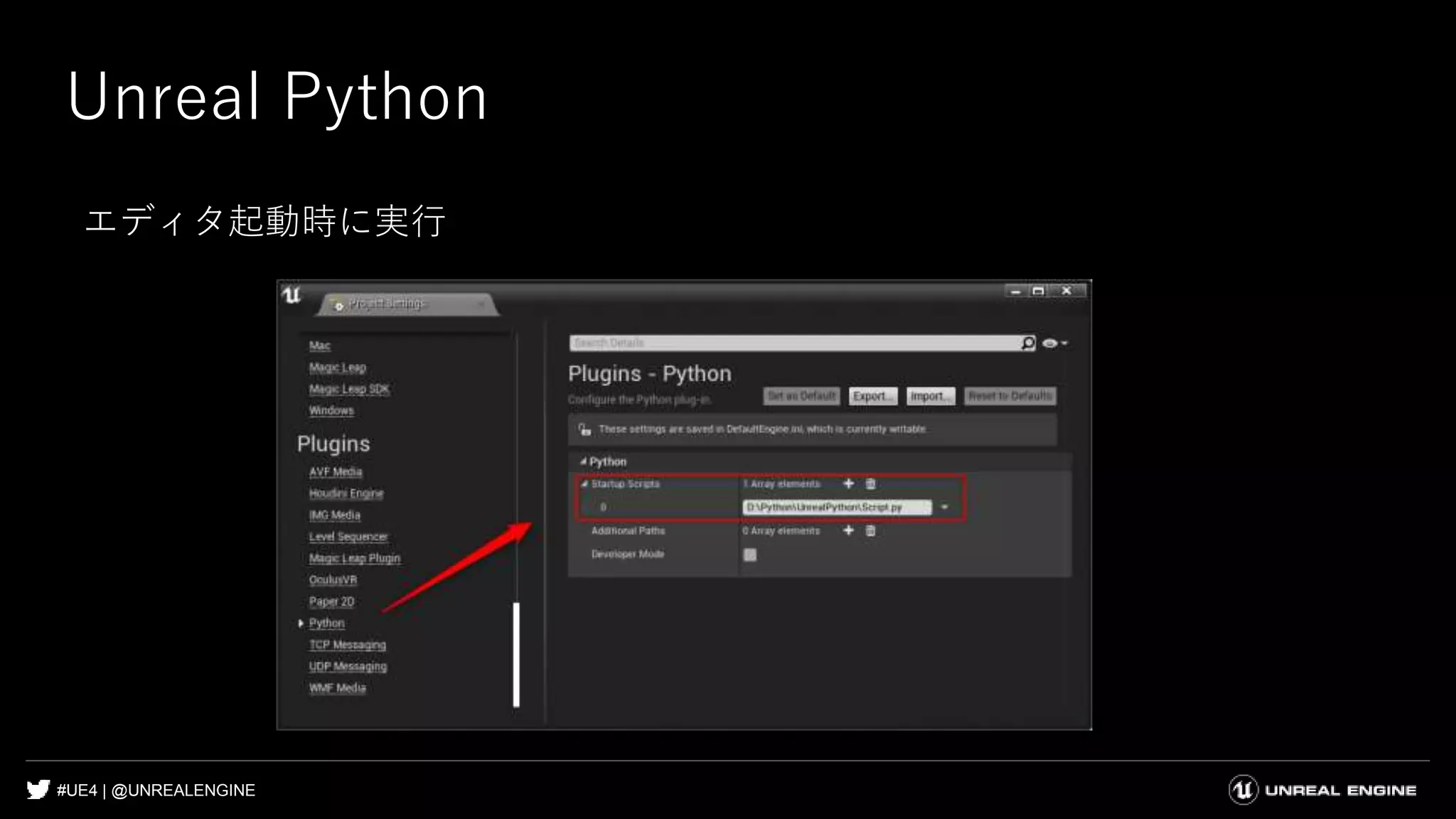Screen dimensions: 1456x819
Task: Click Set as Default button
Action: pyautogui.click(x=802, y=396)
